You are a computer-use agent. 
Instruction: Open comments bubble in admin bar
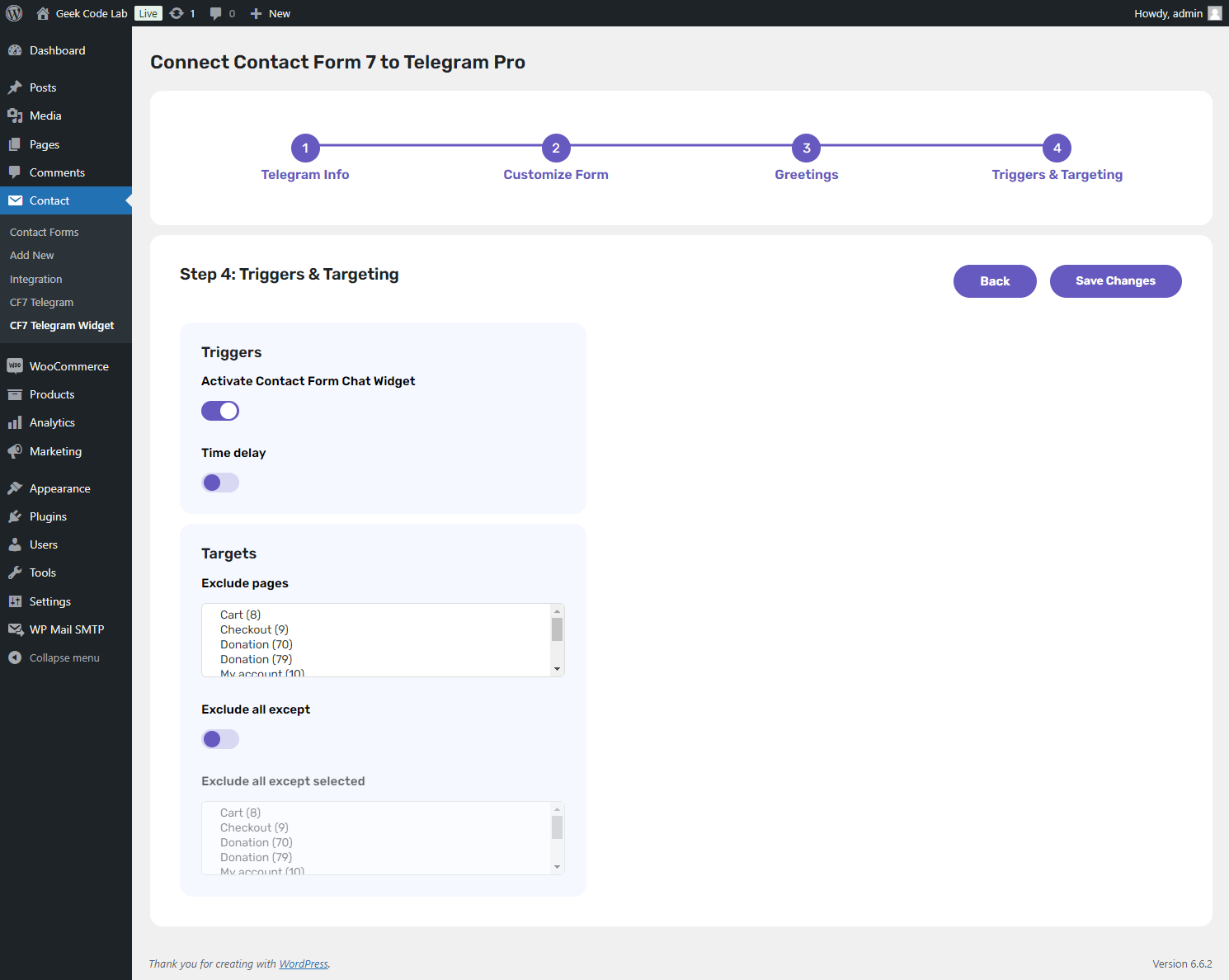tap(216, 13)
